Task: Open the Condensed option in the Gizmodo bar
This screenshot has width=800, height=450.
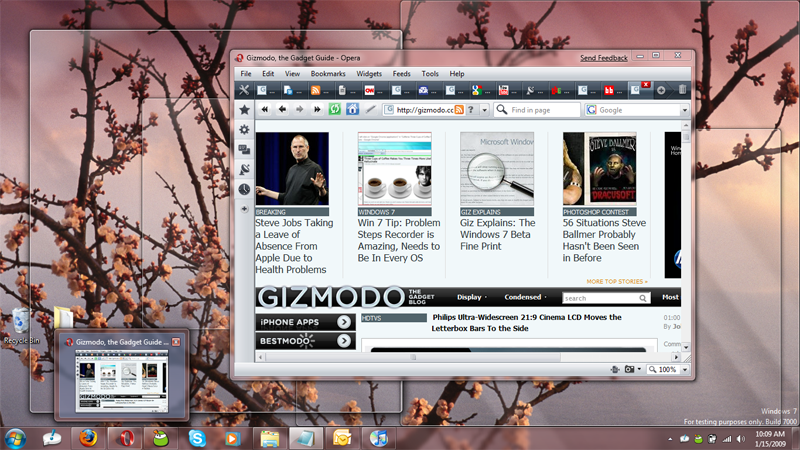Action: point(525,297)
